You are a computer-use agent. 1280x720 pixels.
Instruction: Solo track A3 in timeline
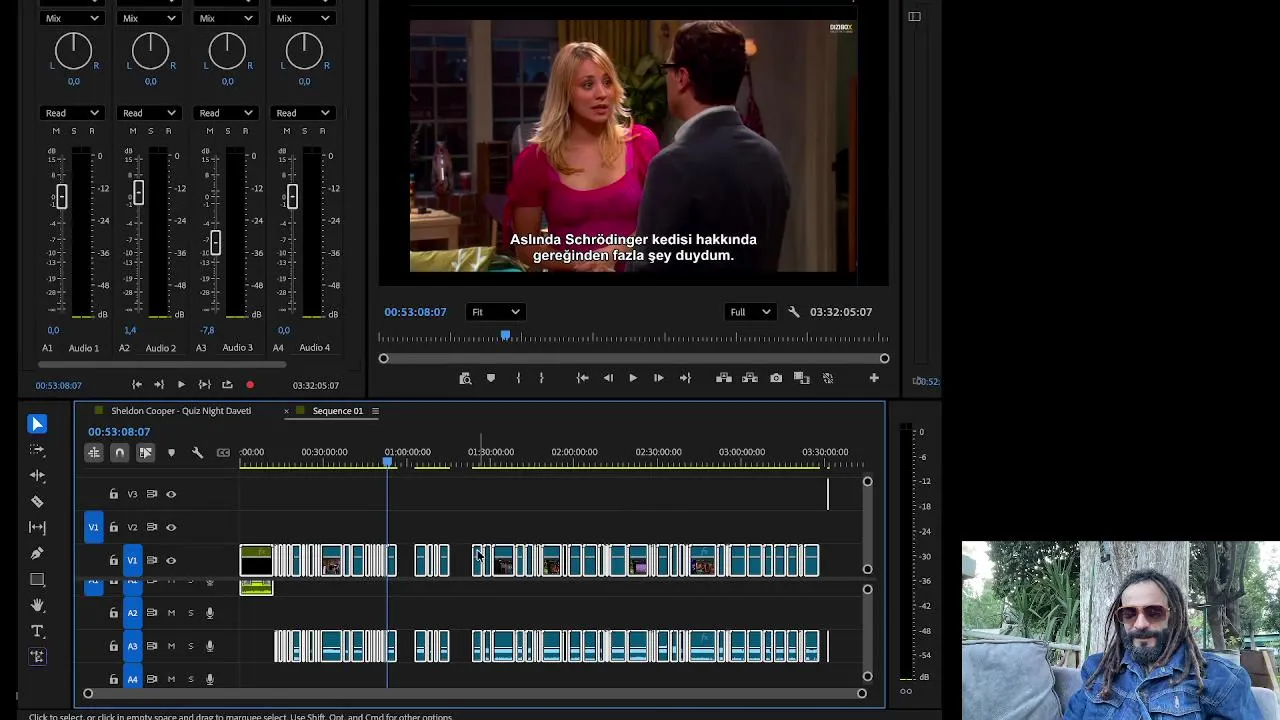pos(190,646)
